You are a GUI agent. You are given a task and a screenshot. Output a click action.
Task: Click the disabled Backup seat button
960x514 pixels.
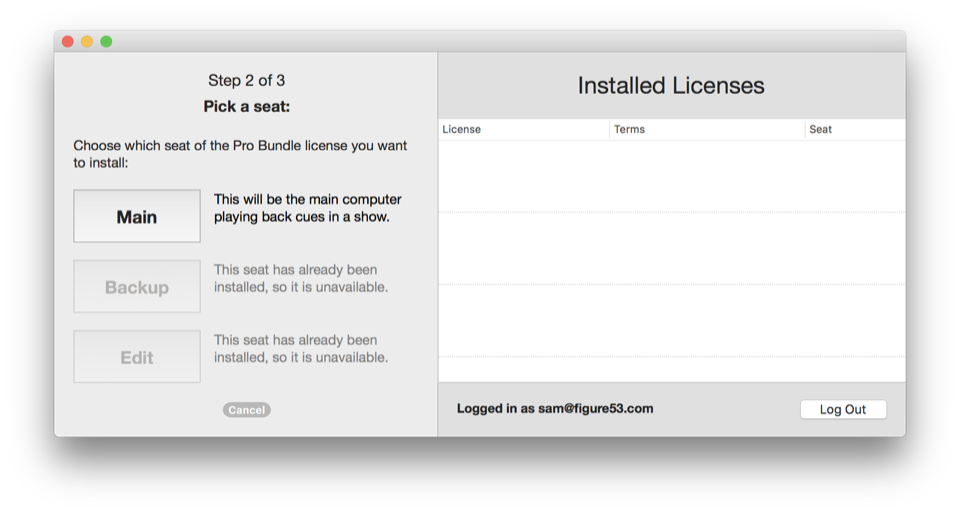coord(137,287)
